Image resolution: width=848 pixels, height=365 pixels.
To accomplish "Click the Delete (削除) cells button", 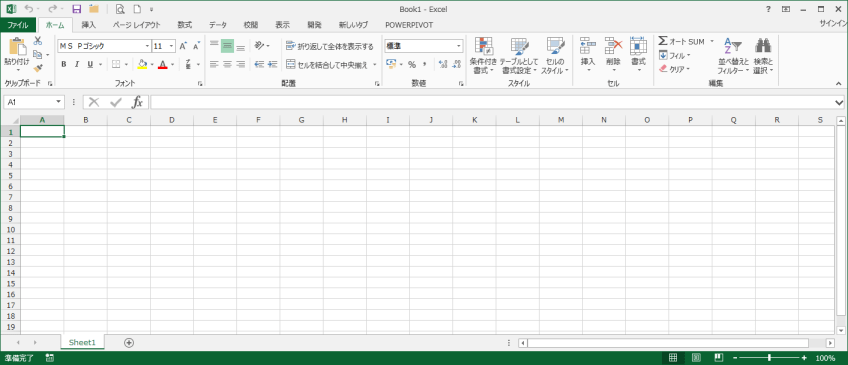I will click(x=613, y=56).
